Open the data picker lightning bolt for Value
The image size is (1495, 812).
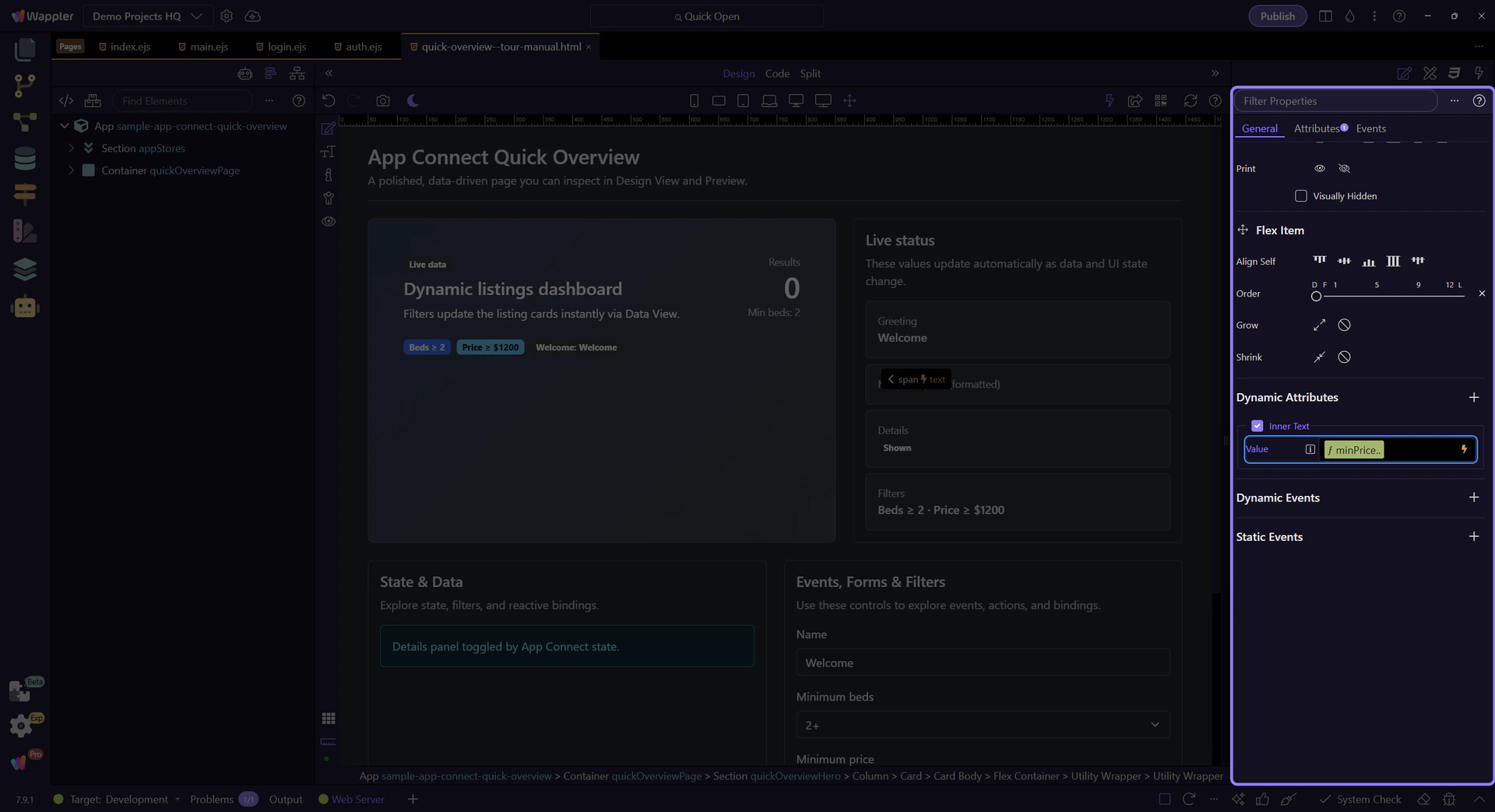[x=1464, y=449]
